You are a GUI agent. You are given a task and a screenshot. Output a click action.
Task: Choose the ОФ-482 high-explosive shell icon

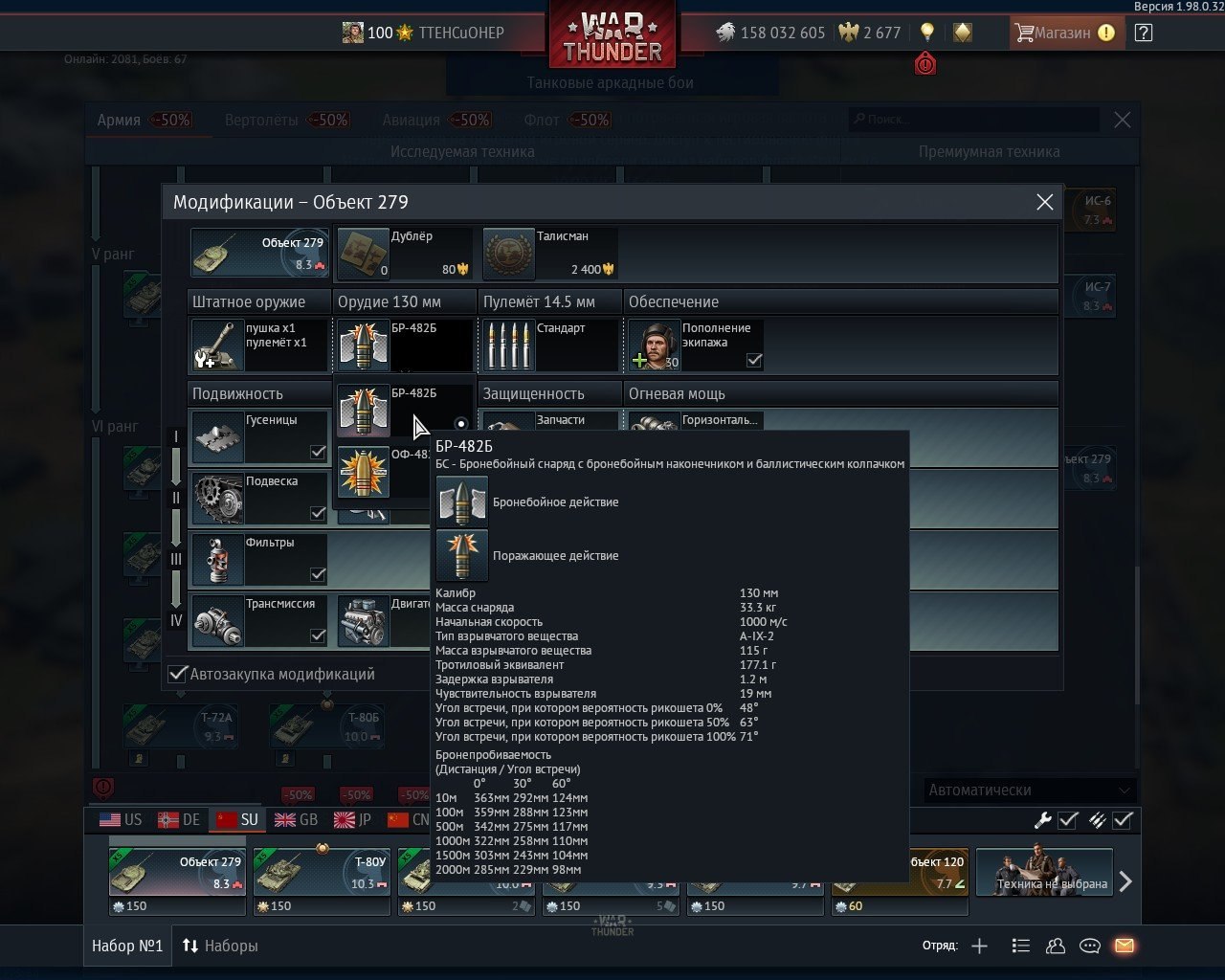[x=363, y=472]
